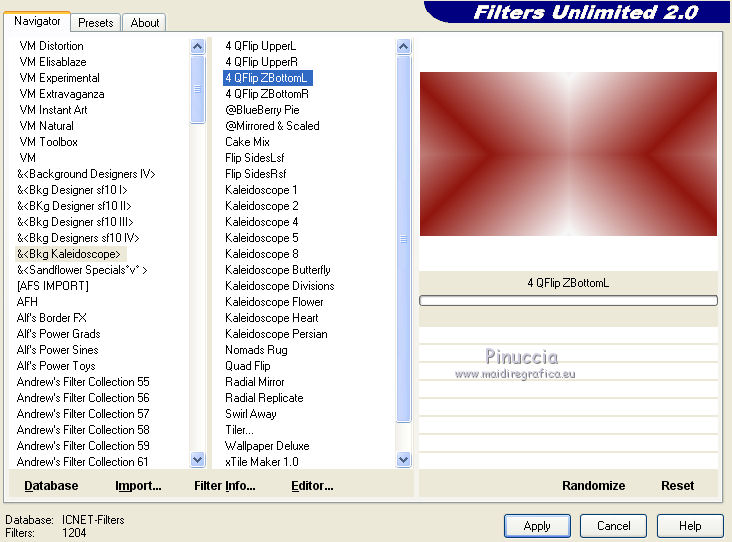Choose 4 QFlip ZBottomL filter

pos(266,77)
